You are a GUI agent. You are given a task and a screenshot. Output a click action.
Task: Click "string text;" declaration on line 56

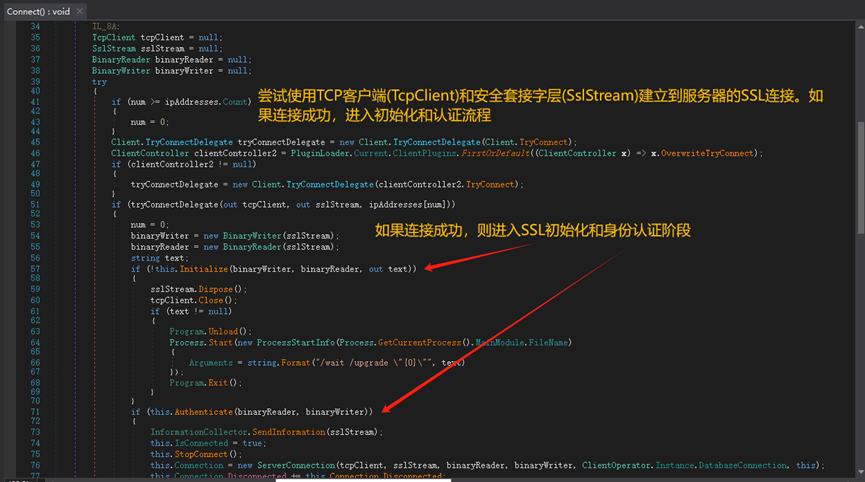pyautogui.click(x=159, y=258)
